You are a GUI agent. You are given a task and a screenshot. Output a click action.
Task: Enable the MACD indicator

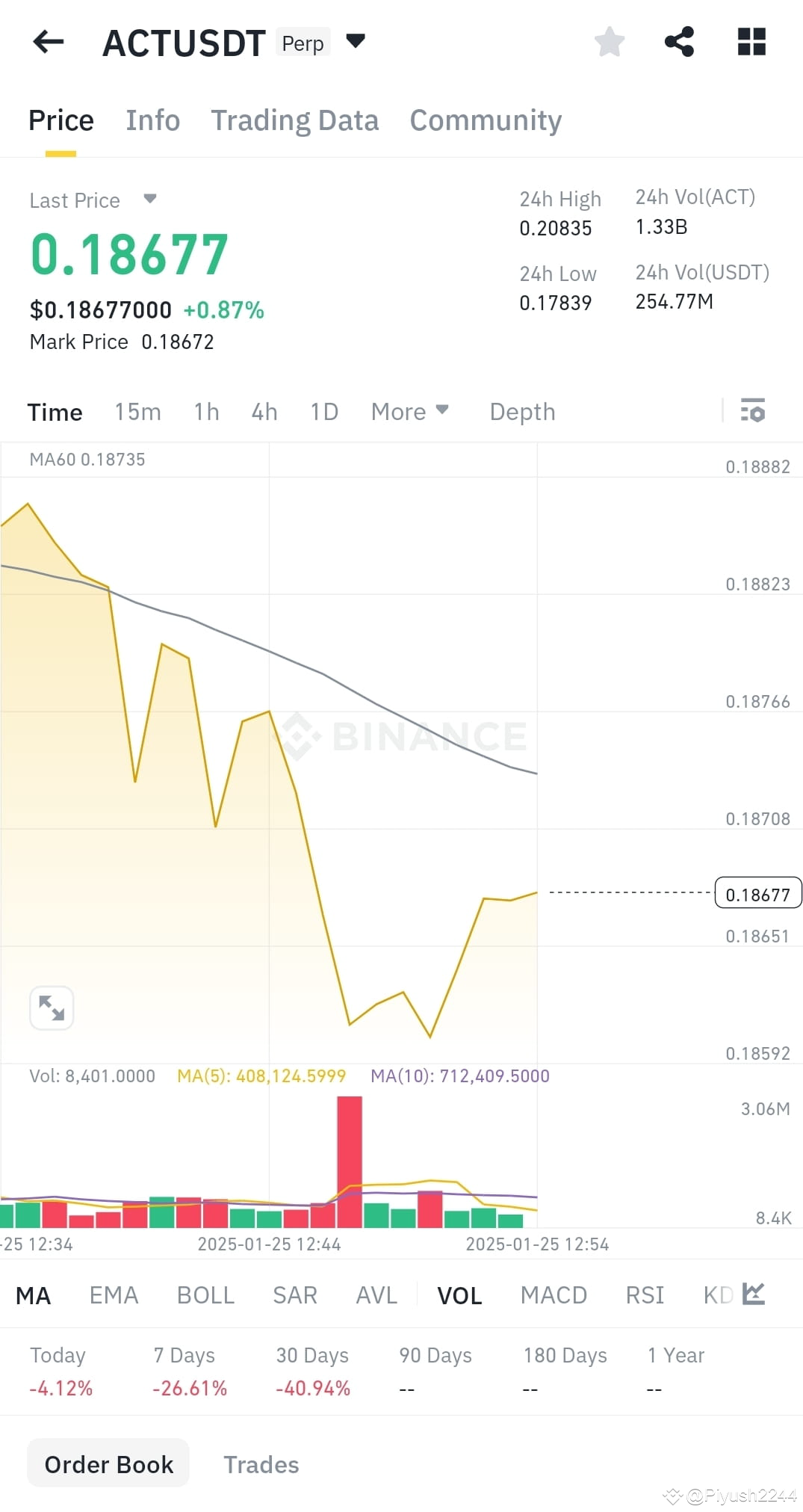(554, 1295)
